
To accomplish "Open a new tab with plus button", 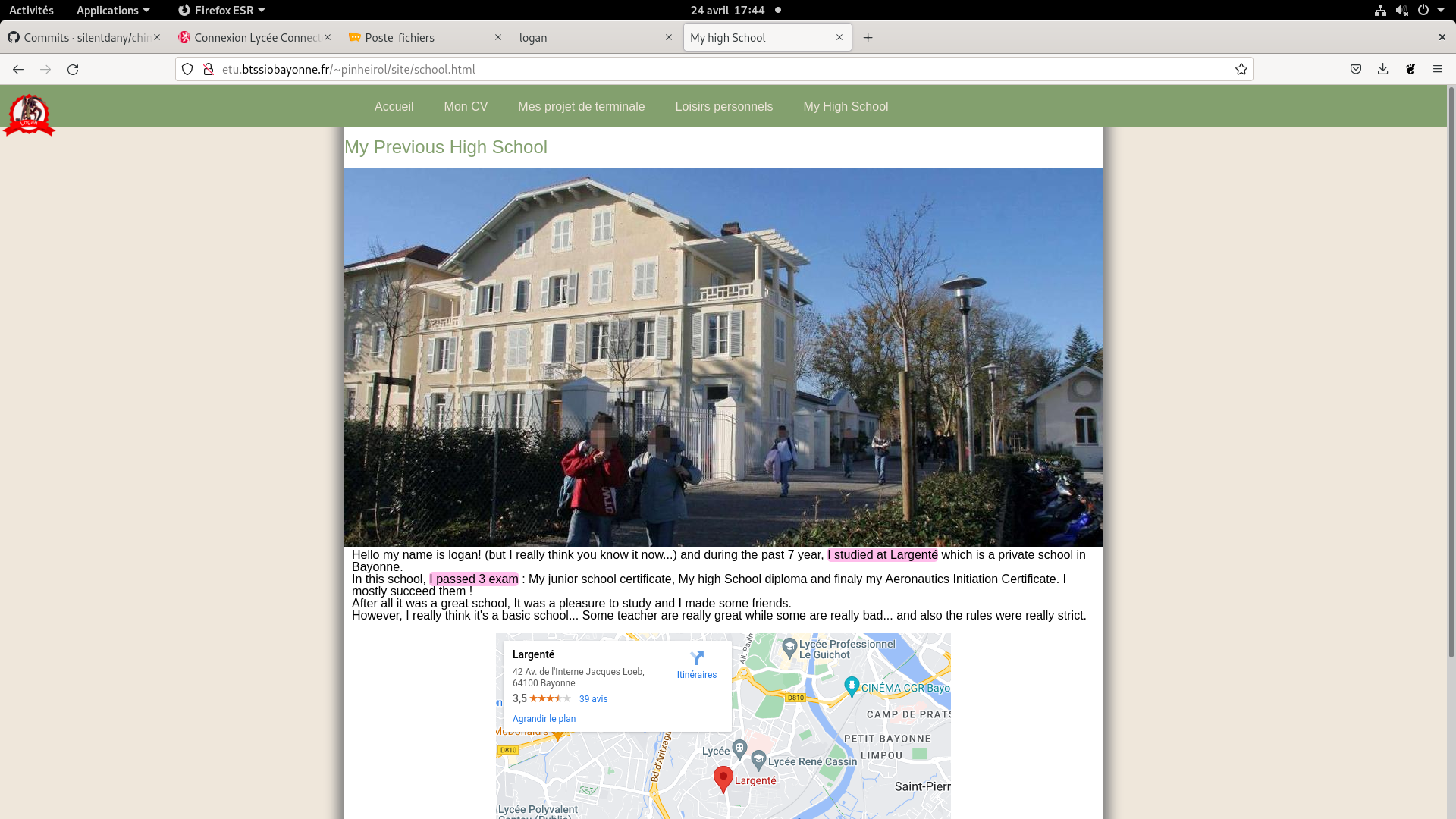I will point(868,38).
